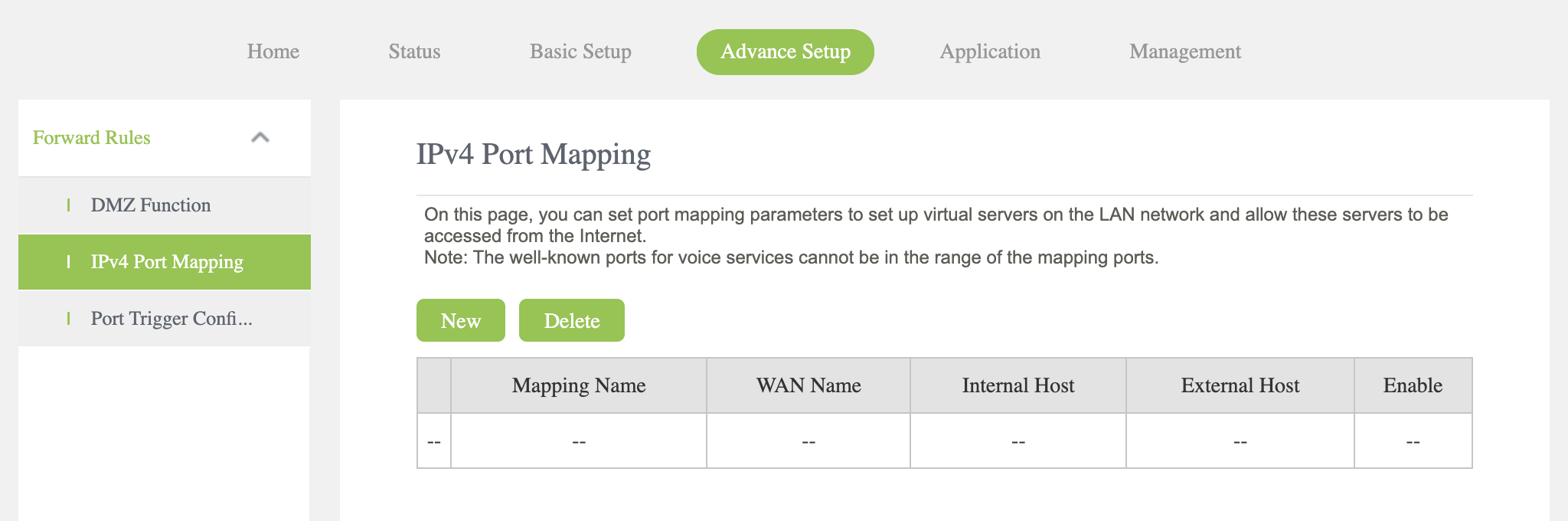This screenshot has height=521, width=1568.
Task: Click the Enable column header
Action: pyautogui.click(x=1413, y=385)
